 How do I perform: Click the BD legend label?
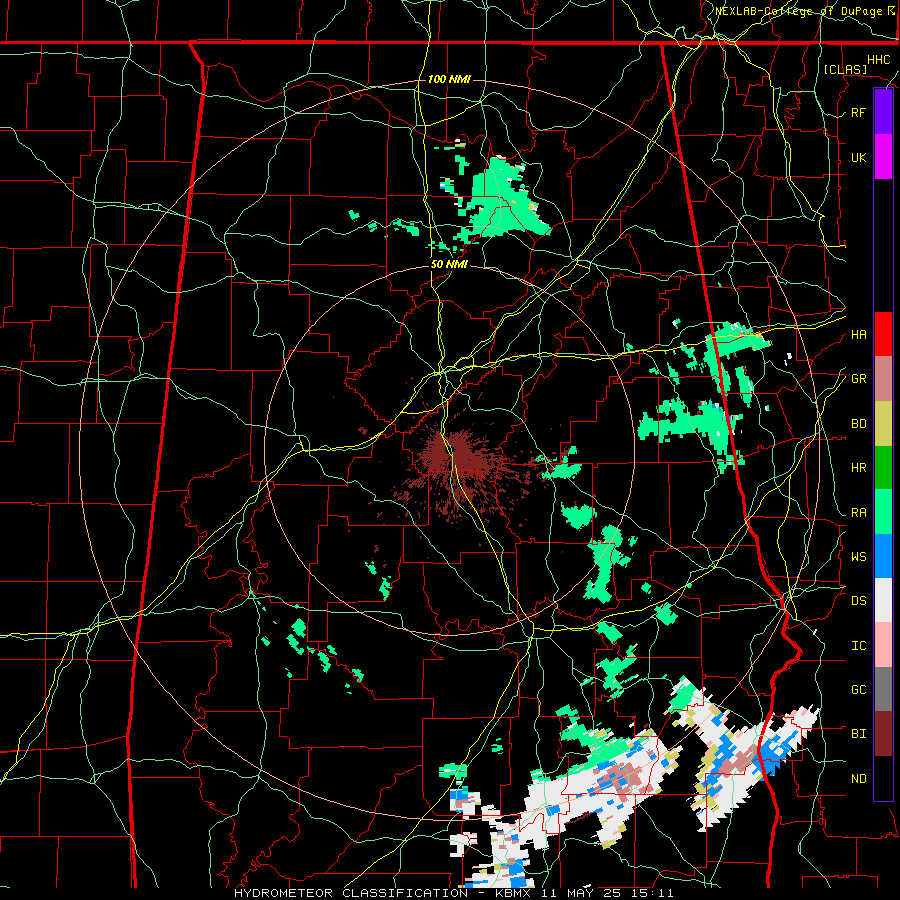858,424
